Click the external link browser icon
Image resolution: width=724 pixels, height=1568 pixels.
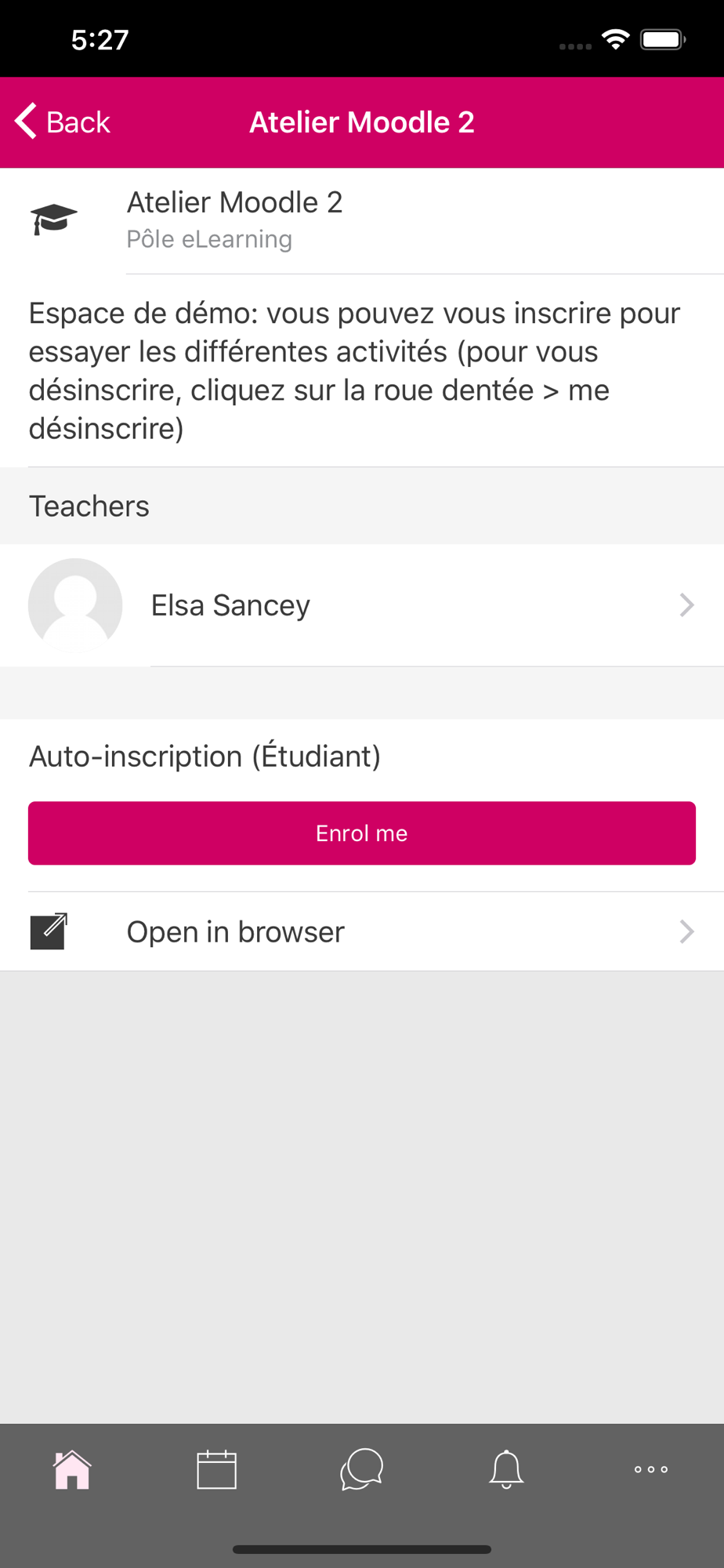tap(49, 931)
